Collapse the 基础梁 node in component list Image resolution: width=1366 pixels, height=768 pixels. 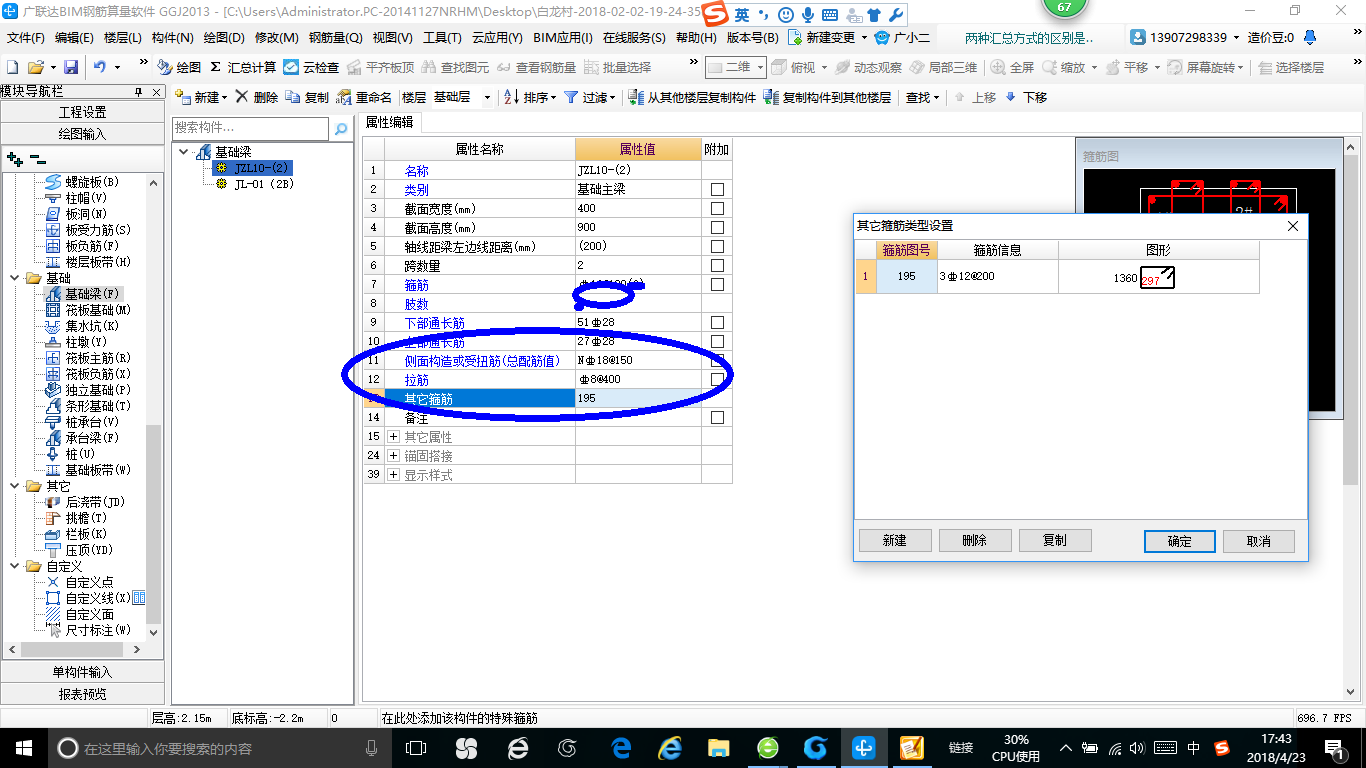185,152
